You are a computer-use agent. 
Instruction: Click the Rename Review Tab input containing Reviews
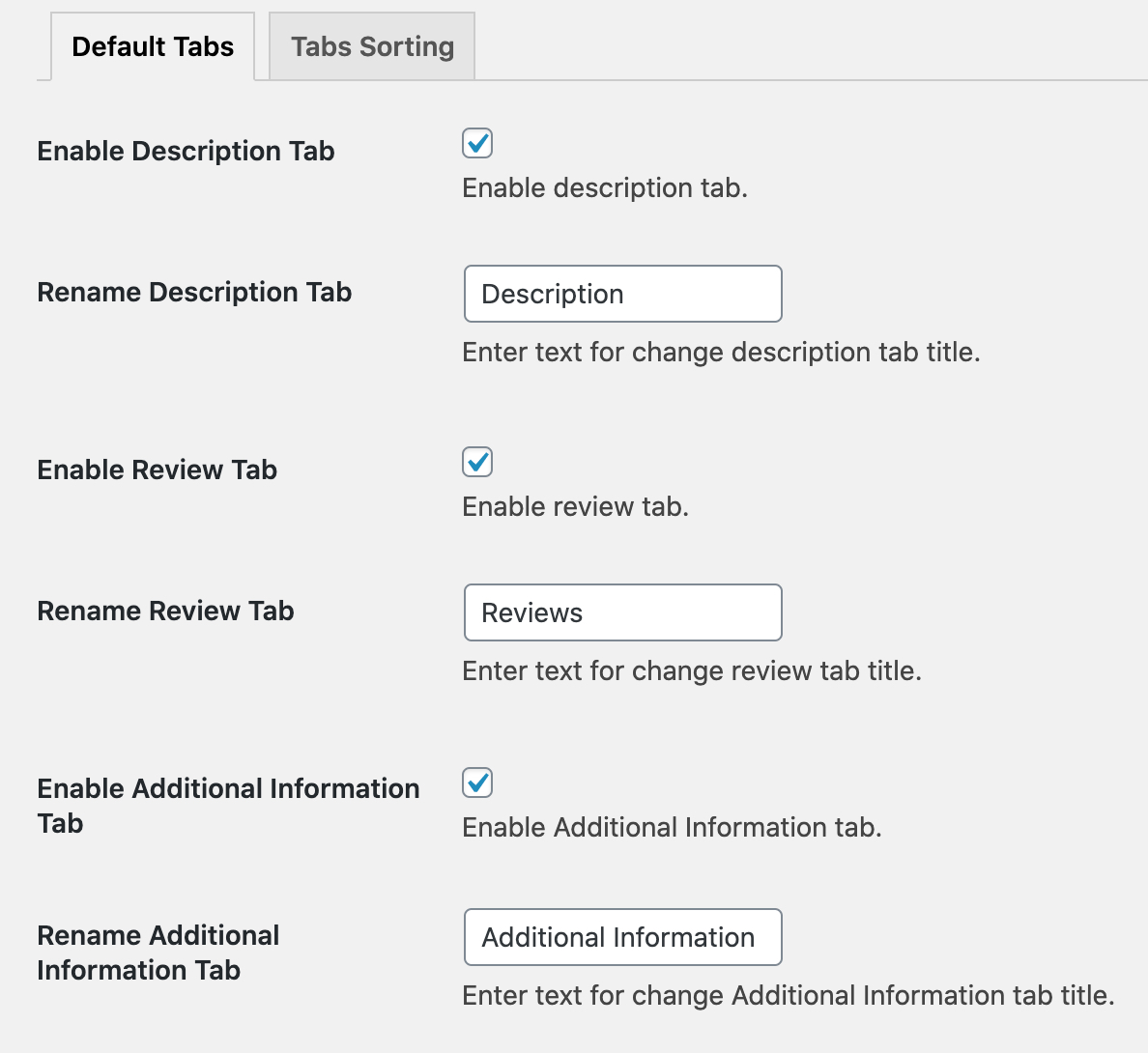pos(623,612)
